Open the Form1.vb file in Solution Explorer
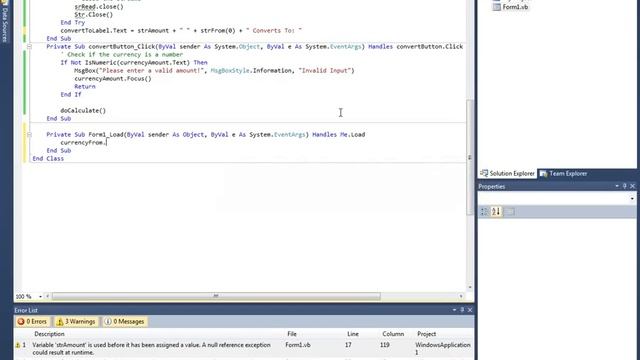640x360 pixels. pyautogui.click(x=515, y=7)
